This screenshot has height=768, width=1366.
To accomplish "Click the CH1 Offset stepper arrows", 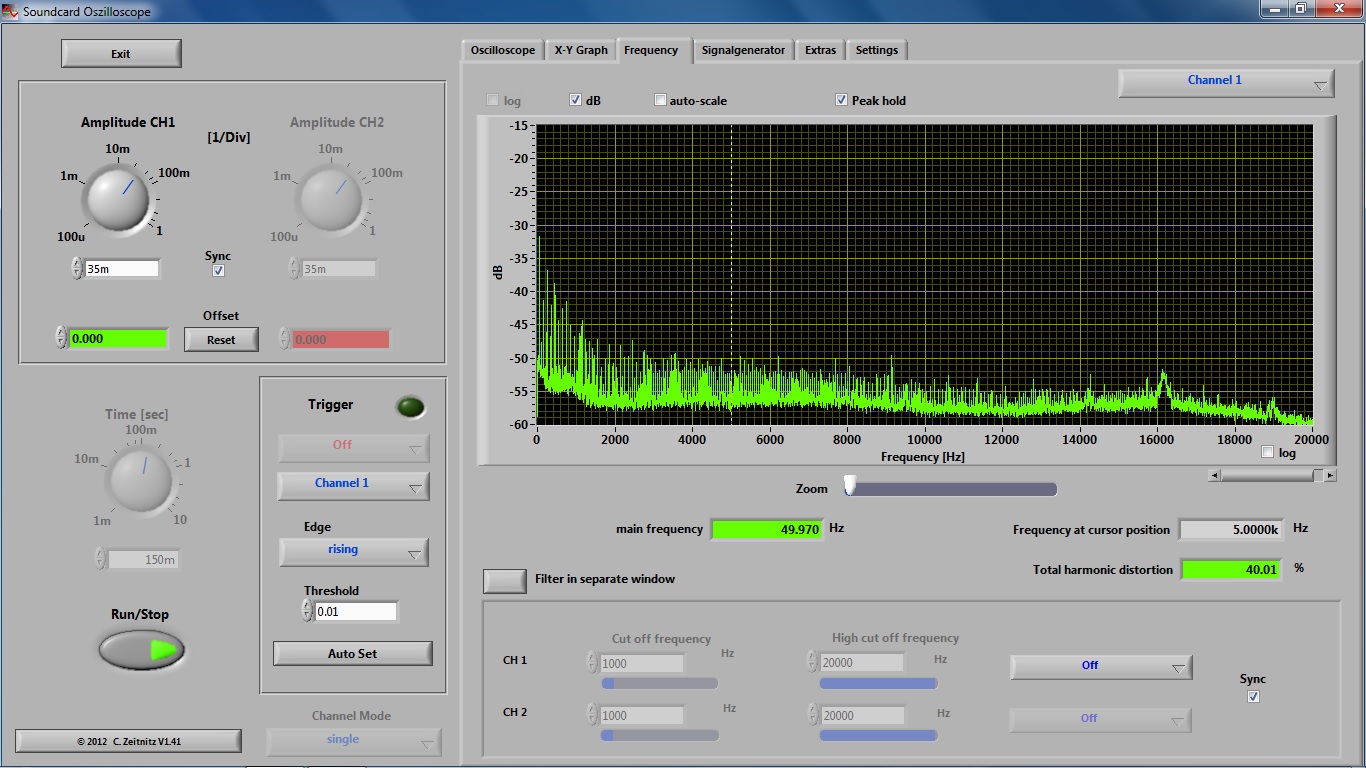I will tap(61, 338).
